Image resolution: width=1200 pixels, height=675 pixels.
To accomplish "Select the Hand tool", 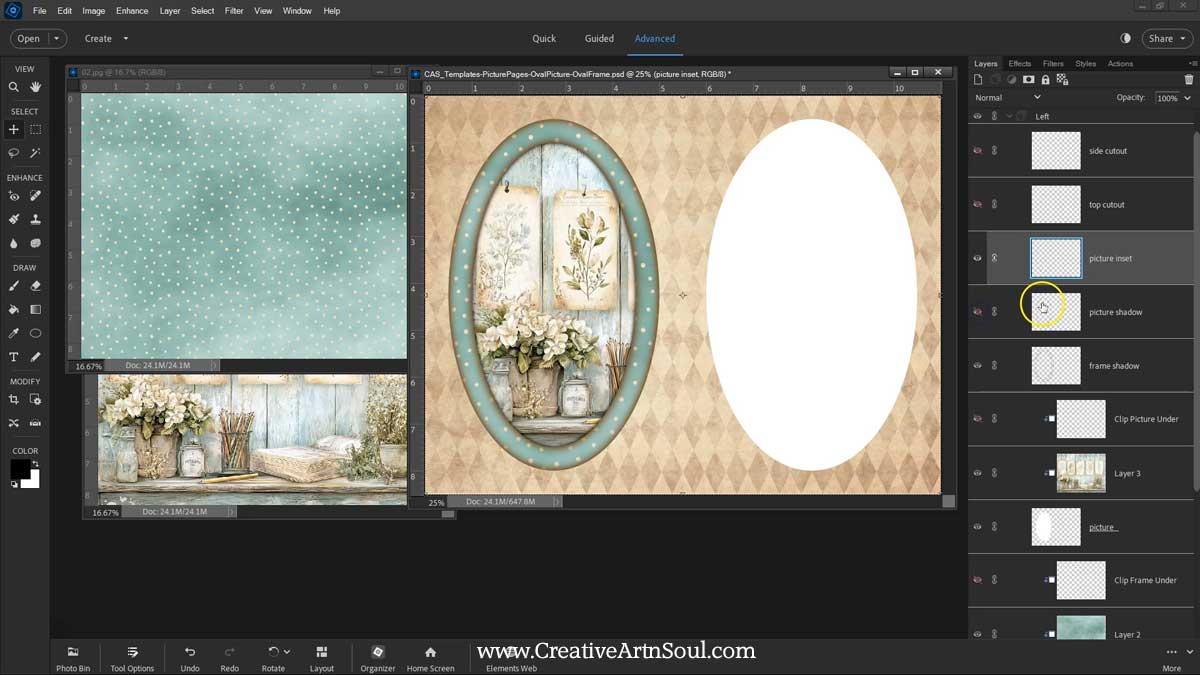I will (36, 87).
